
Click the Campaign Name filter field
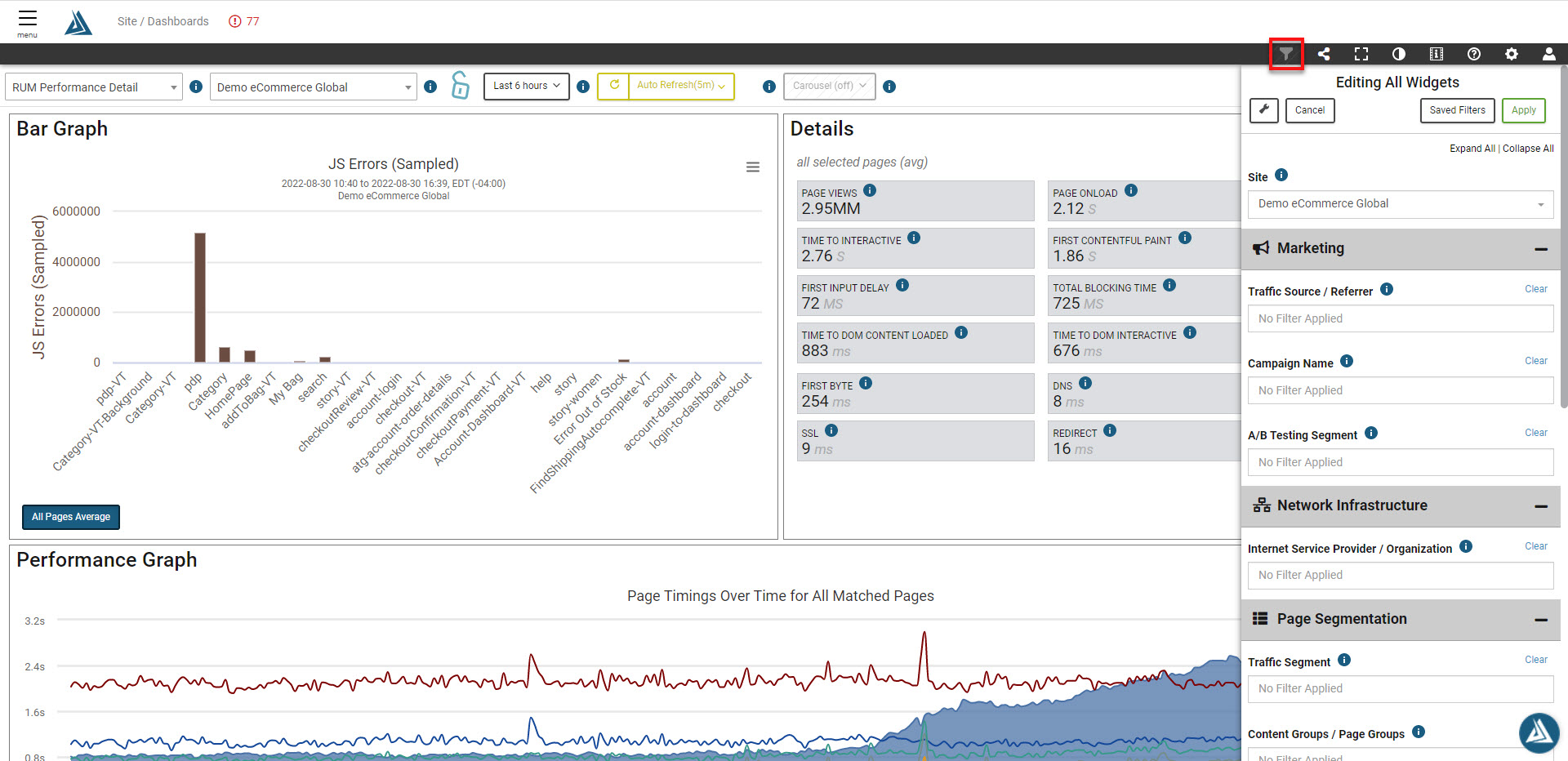[x=1401, y=390]
